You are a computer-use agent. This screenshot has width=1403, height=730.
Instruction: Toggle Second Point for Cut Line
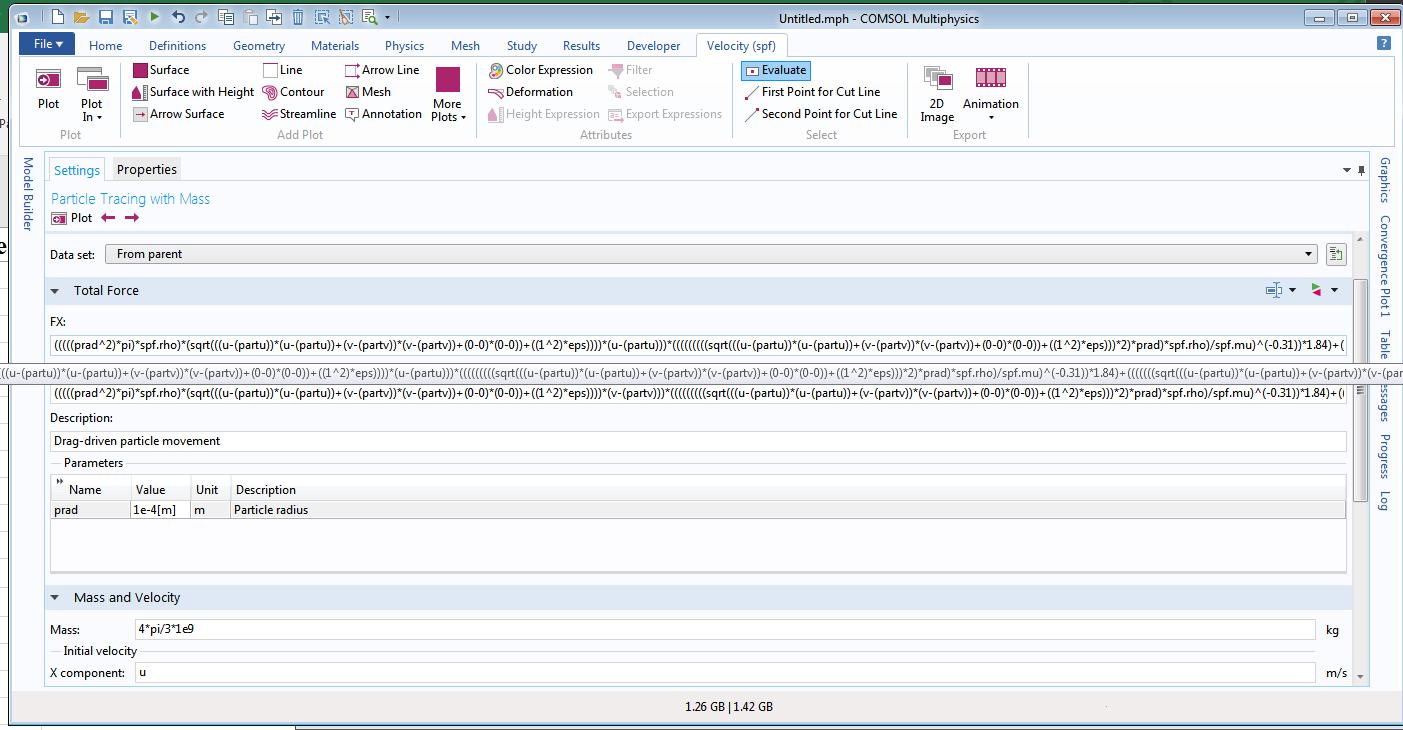point(820,114)
